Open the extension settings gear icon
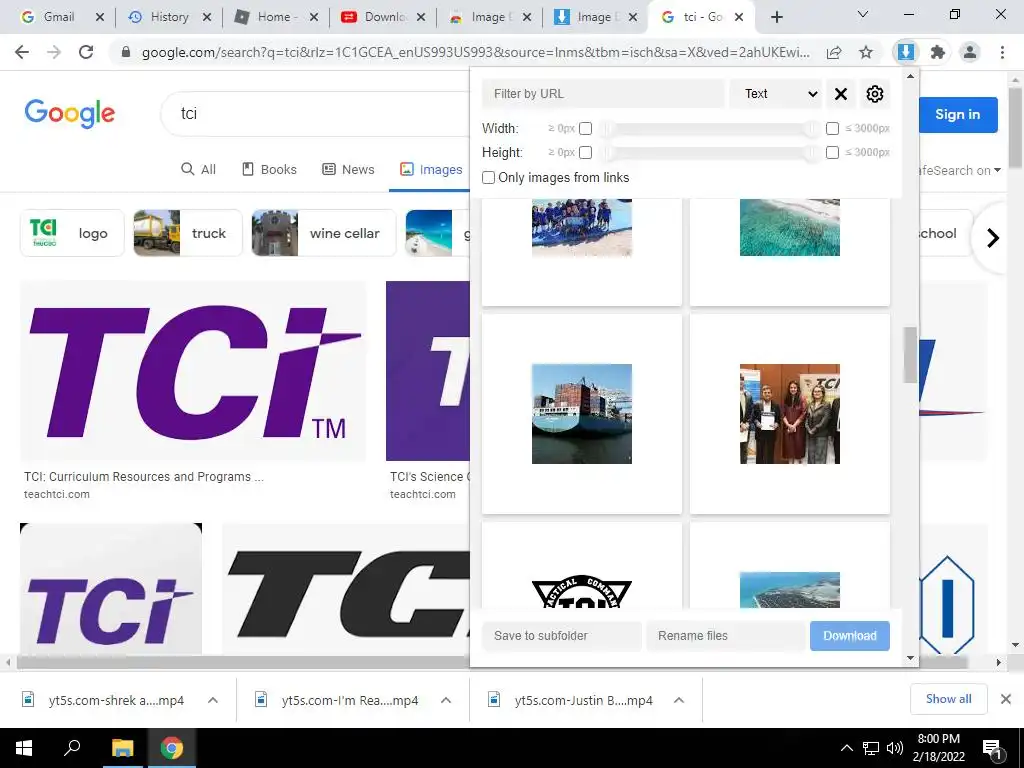Screen dimensions: 1024x768 [874, 94]
